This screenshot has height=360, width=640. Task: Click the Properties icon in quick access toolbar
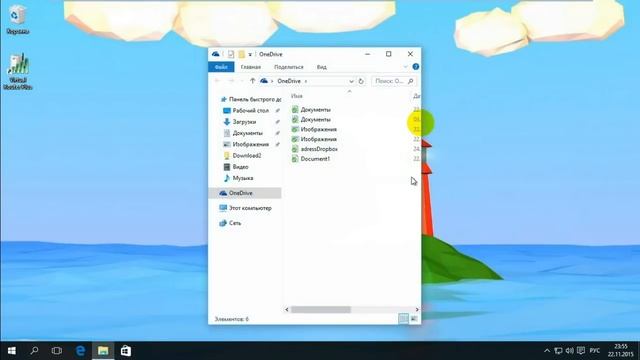231,54
